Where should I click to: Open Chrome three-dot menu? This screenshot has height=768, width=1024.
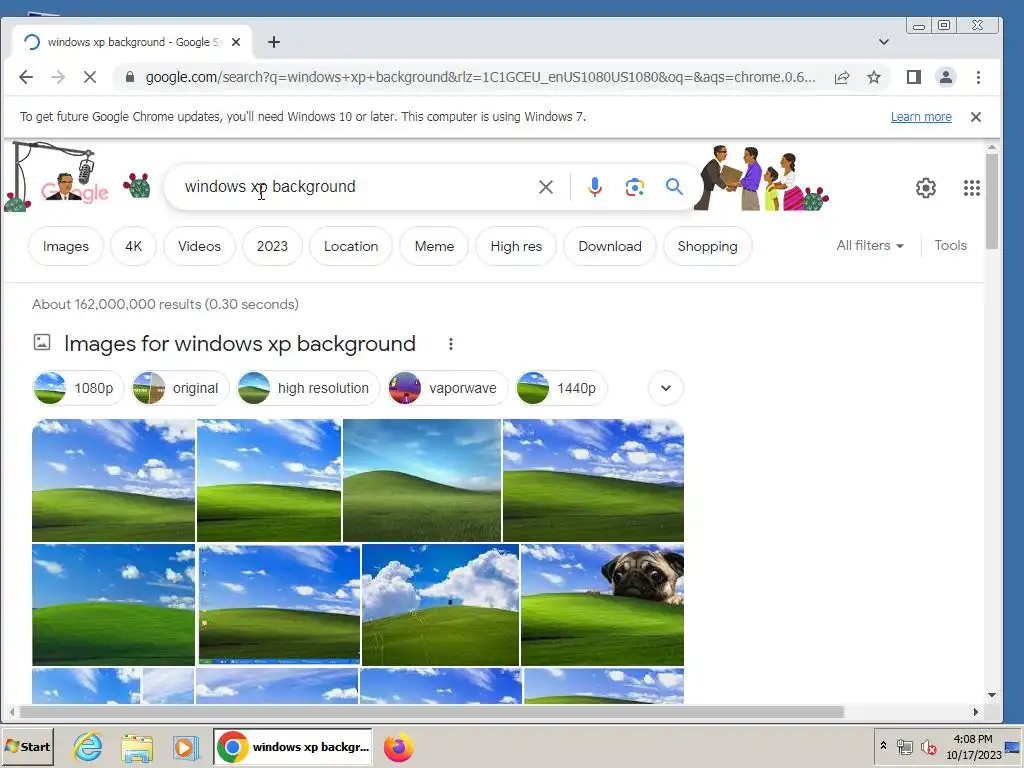pyautogui.click(x=978, y=77)
